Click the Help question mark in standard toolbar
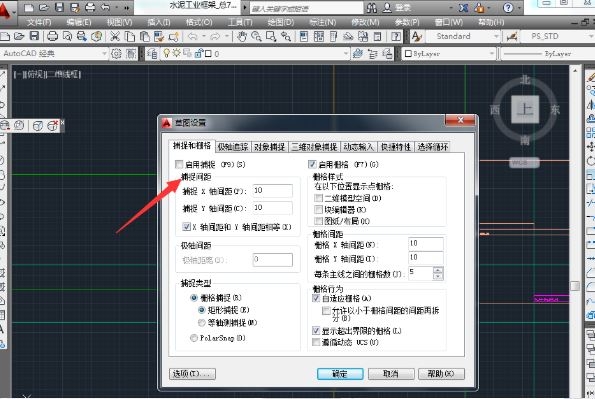 396,36
